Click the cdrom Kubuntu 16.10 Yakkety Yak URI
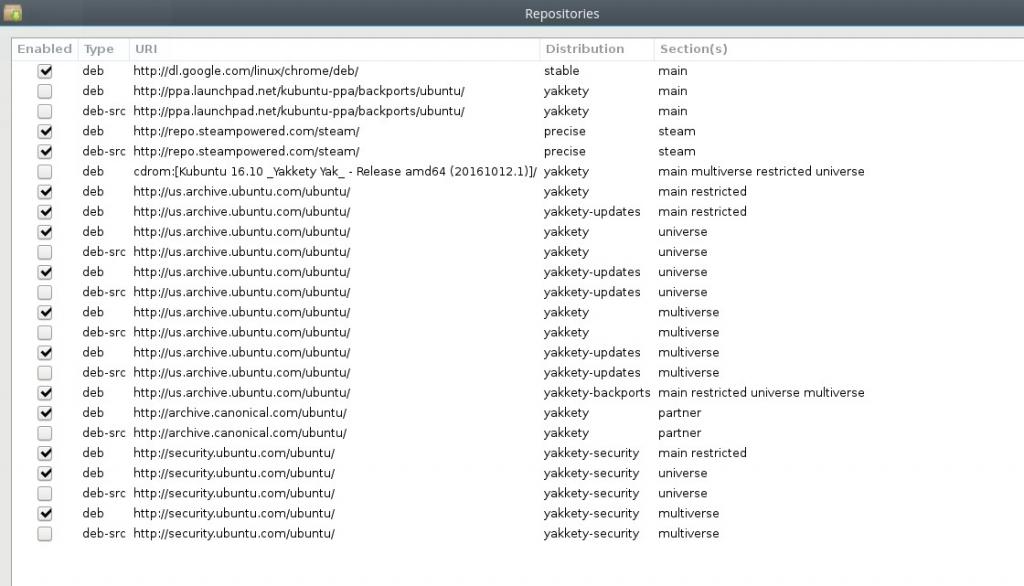 point(335,172)
